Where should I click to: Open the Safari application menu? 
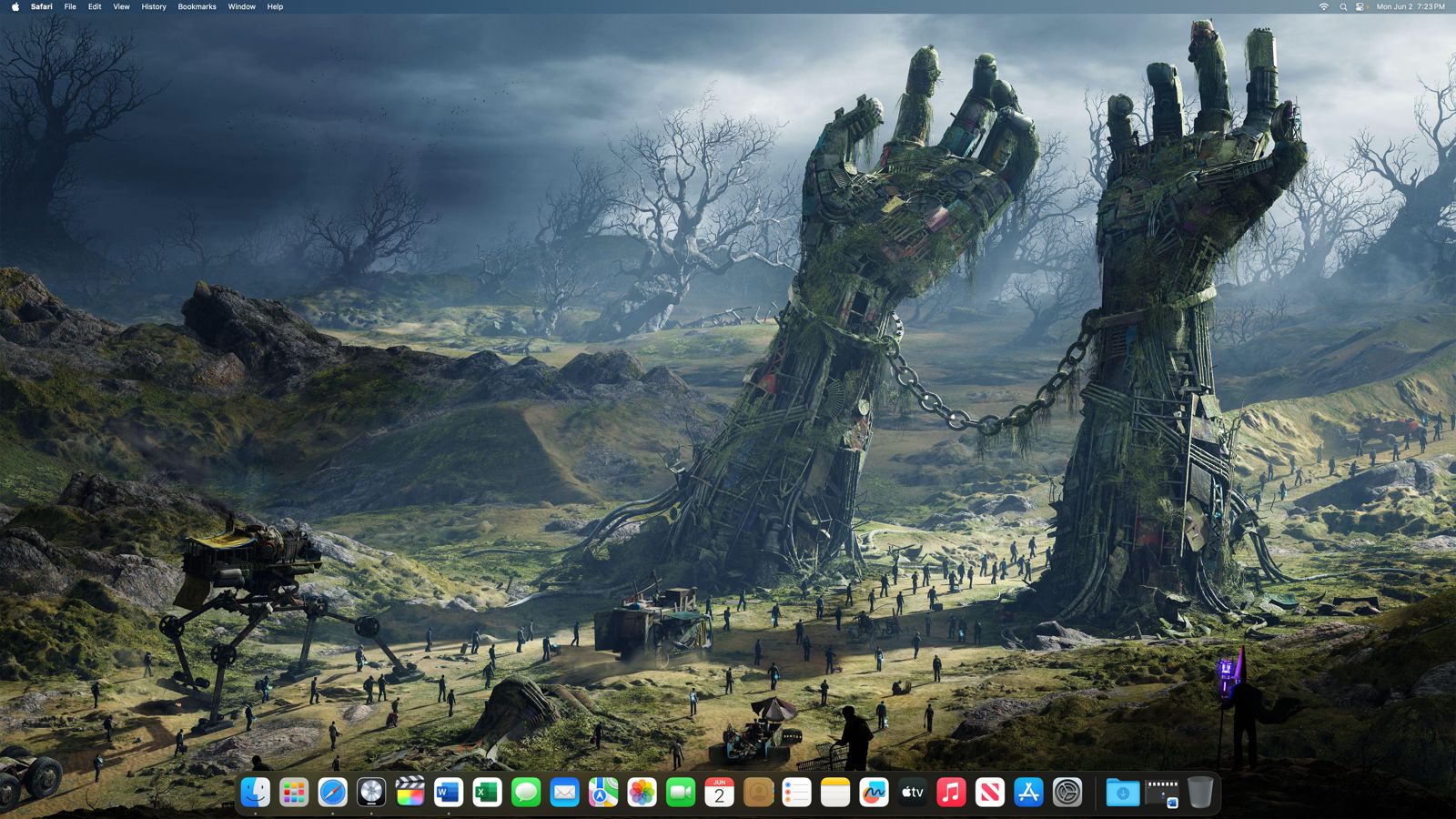[x=42, y=6]
